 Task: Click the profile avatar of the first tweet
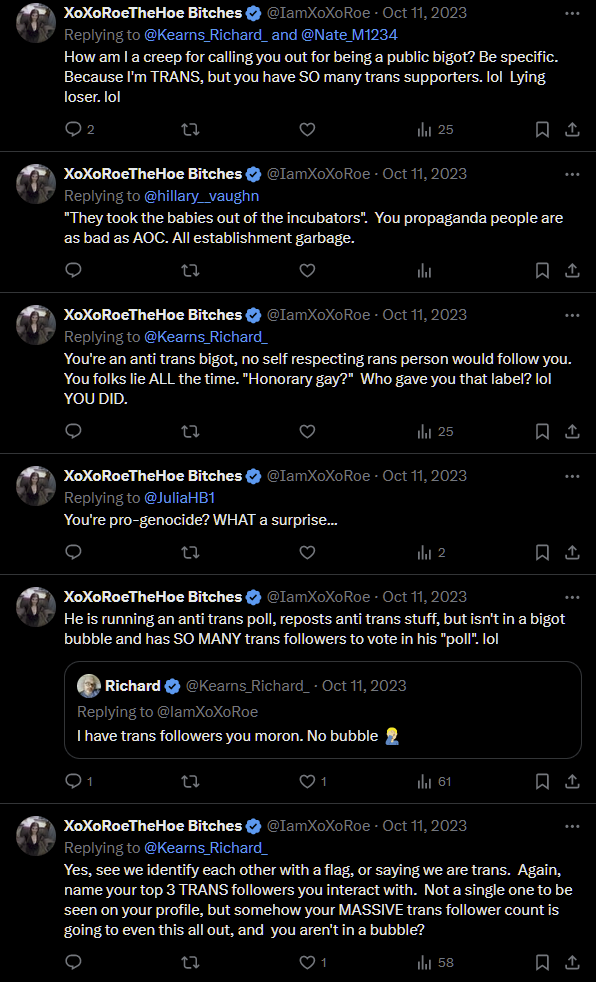36,23
